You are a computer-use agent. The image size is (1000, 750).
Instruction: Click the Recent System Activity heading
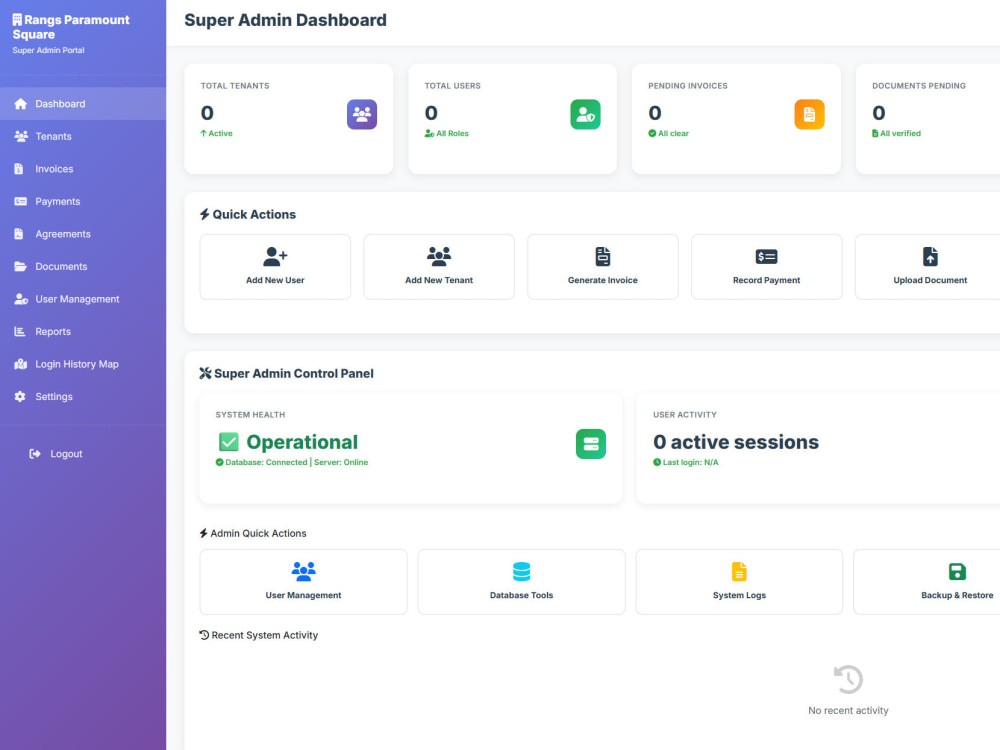pos(258,635)
